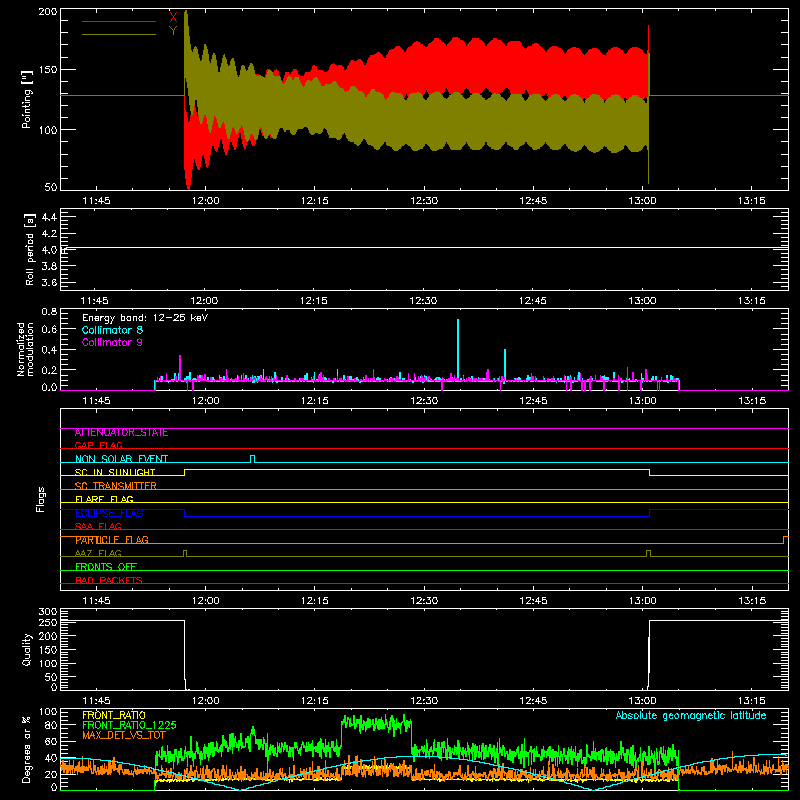Viewport: 800px width, 800px height.
Task: Click the first AAZ_FLAG pulse before 12:00
Action: pyautogui.click(x=185, y=553)
